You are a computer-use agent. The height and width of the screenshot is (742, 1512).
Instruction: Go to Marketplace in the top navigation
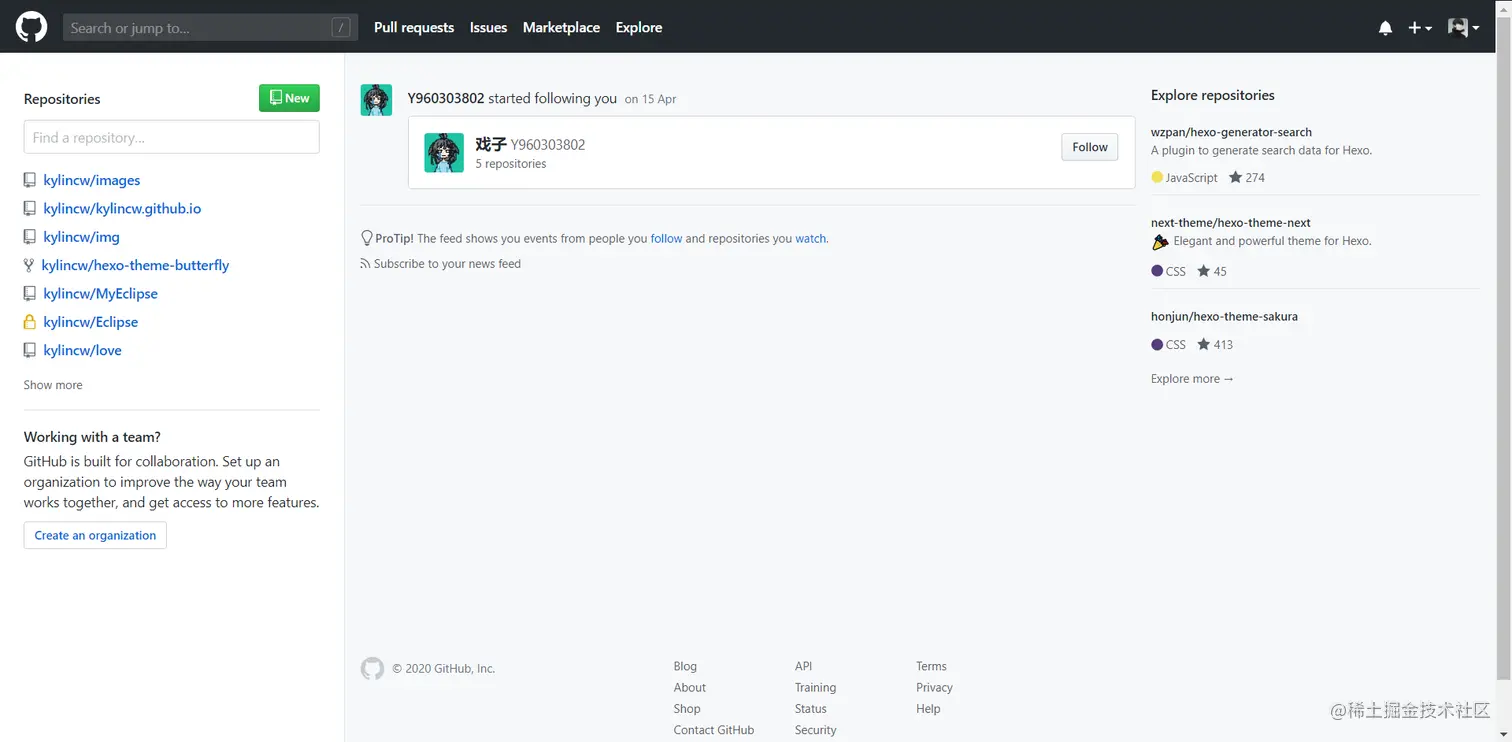pos(561,28)
